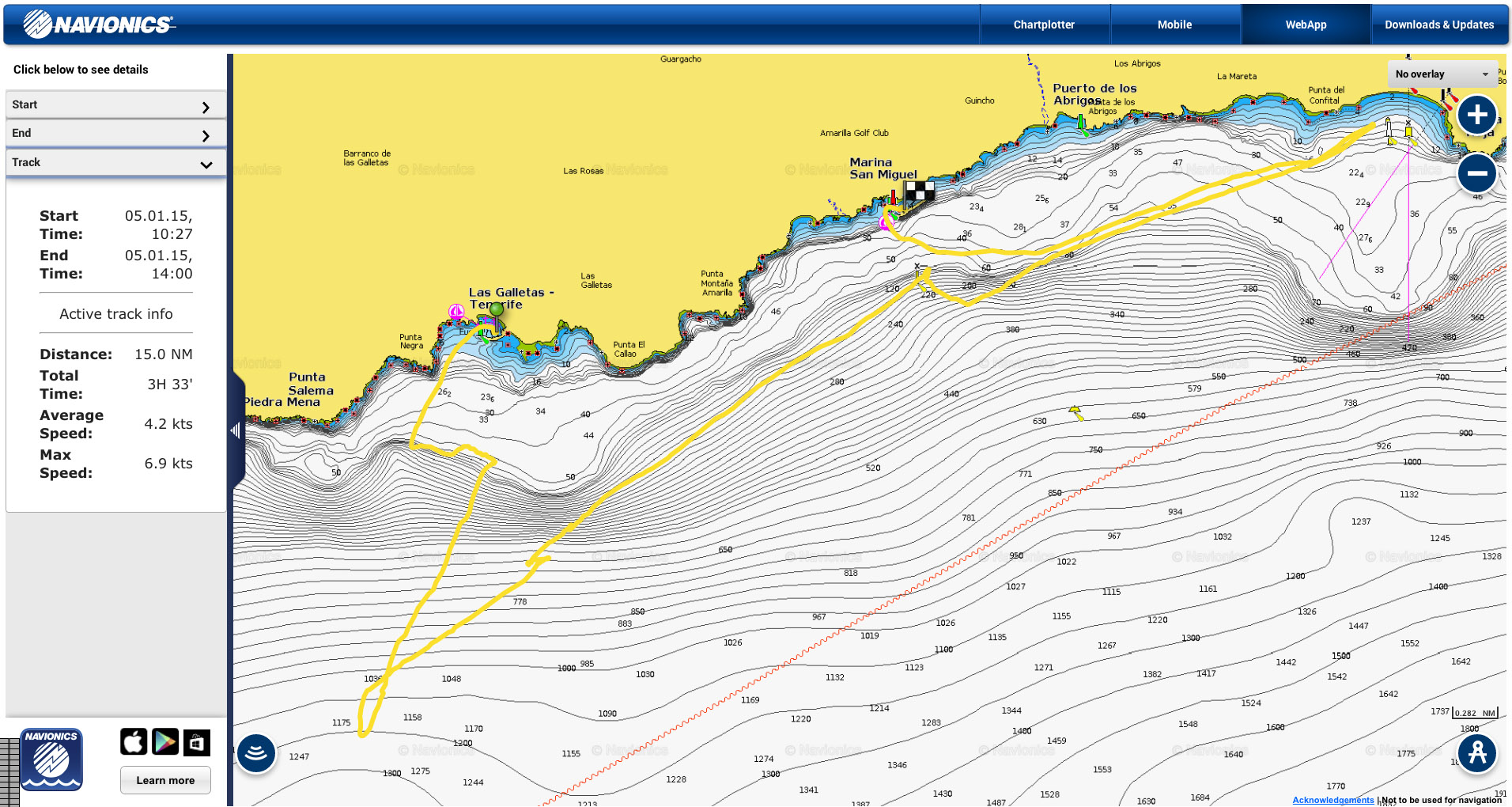
Task: Click the La Mareta place label
Action: (1237, 76)
